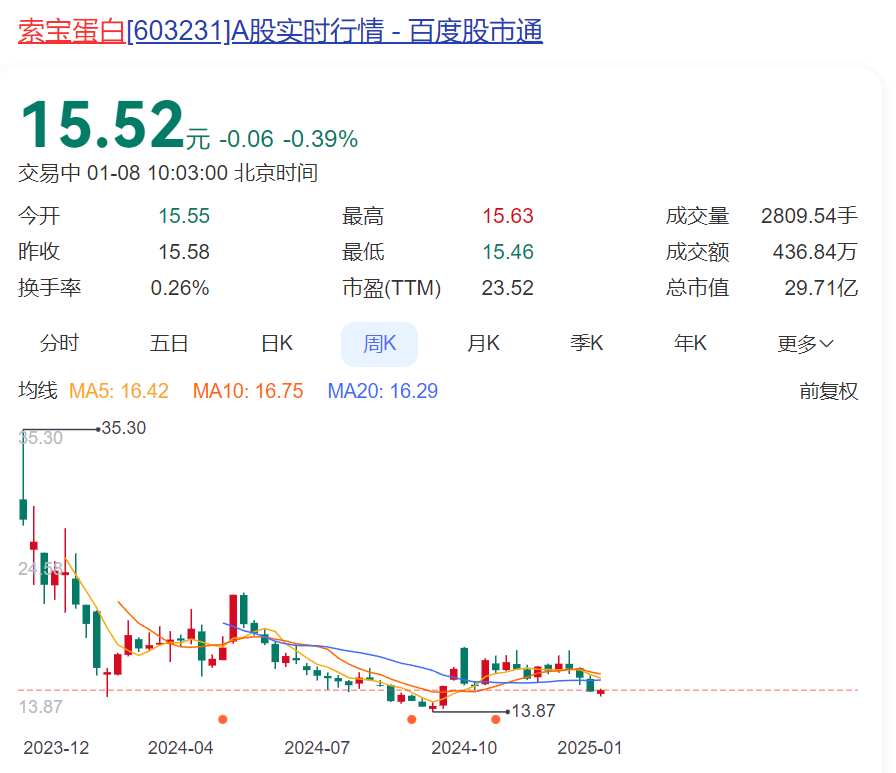The image size is (896, 773).
Task: Select the 周K chart tab
Action: (379, 344)
